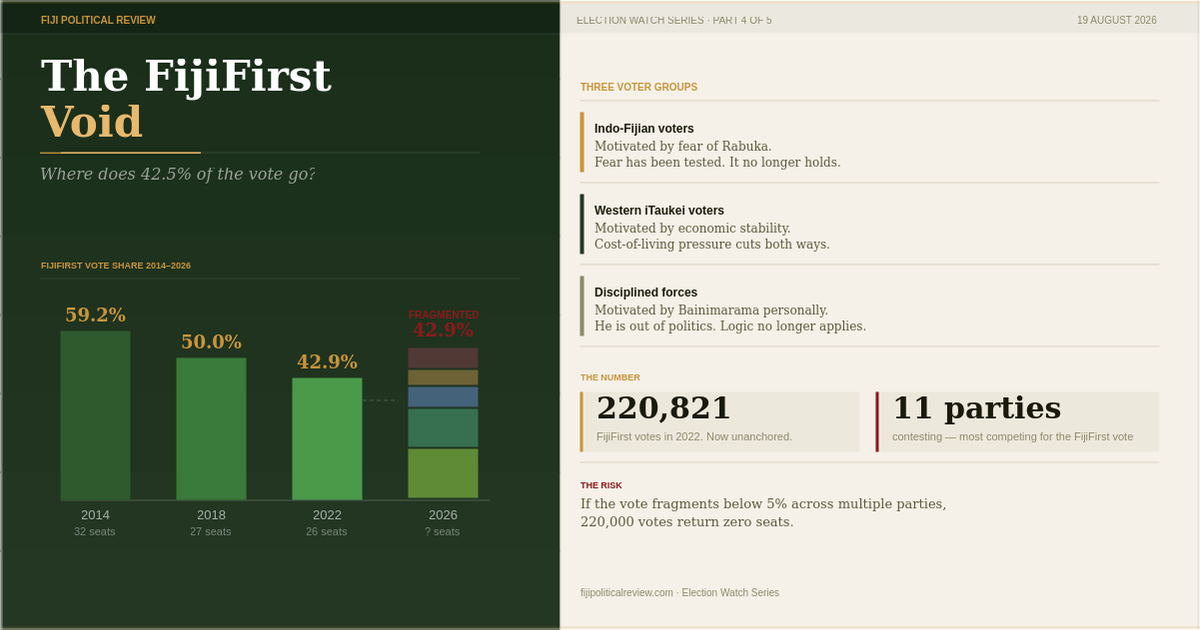Click the olive-brown segment of the 2026 bar
This screenshot has height=630, width=1200.
pos(443,378)
